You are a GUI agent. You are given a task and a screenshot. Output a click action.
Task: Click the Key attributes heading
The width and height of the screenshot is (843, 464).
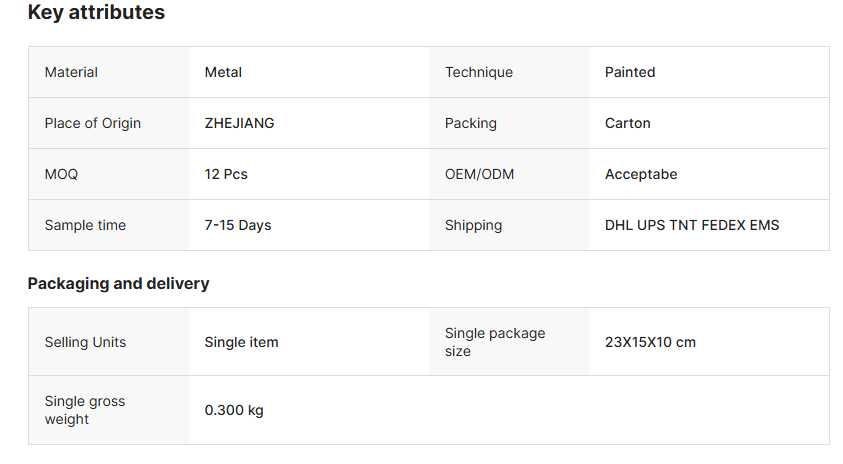tap(96, 13)
